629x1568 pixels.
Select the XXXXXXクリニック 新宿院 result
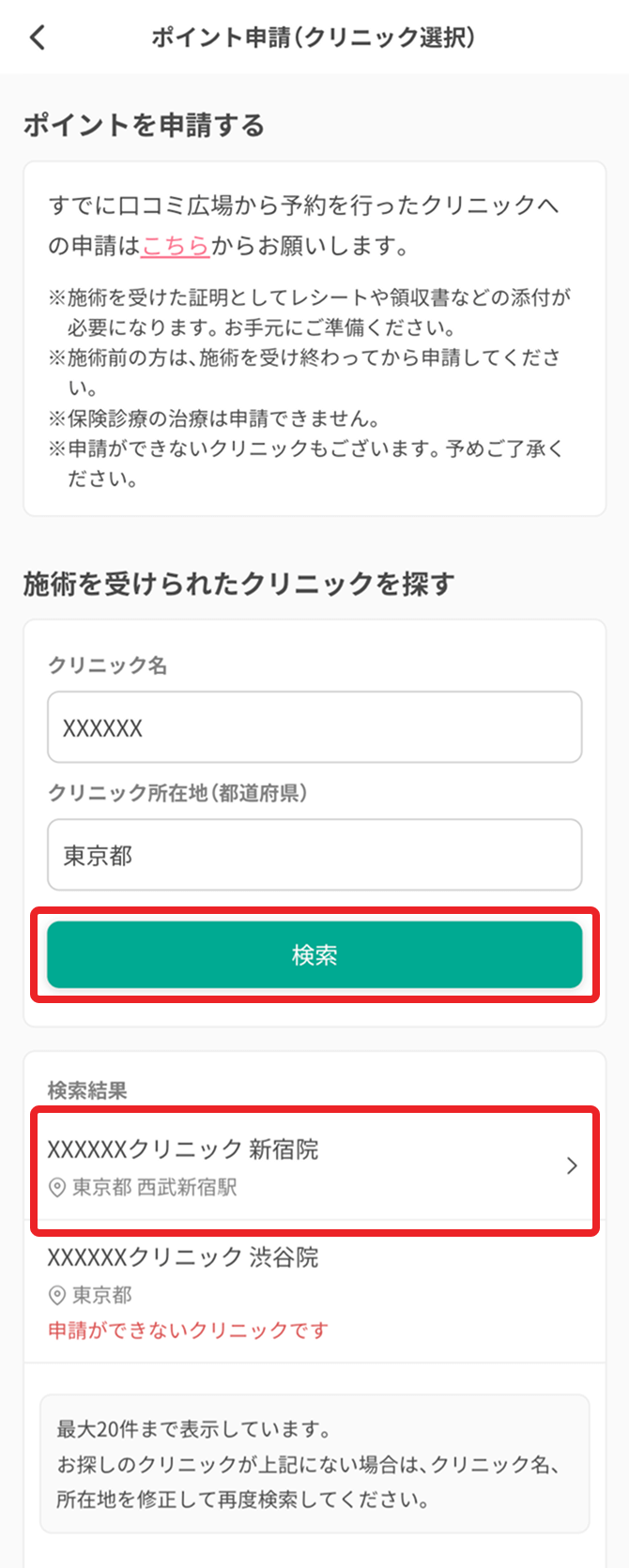pyautogui.click(x=183, y=1149)
